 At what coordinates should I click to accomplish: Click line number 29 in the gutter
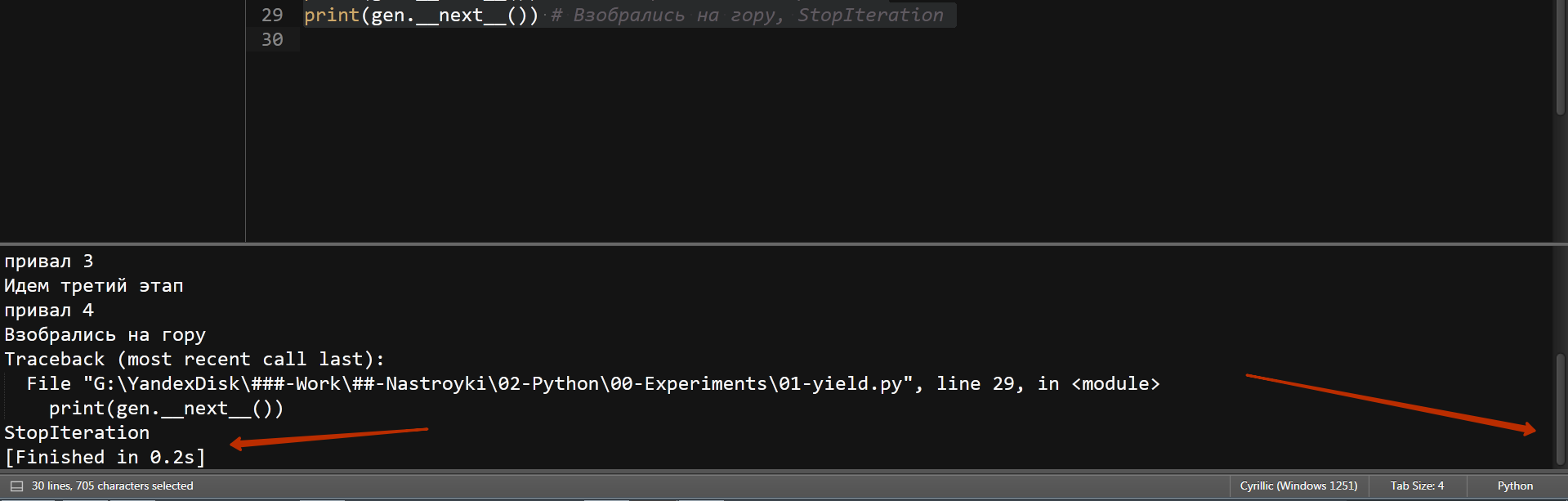coord(272,16)
